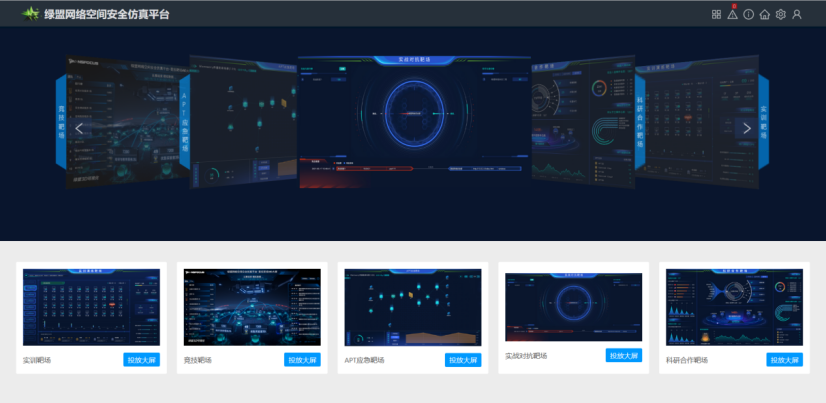Open the 竞技靶场 card thumbnail

(252, 307)
